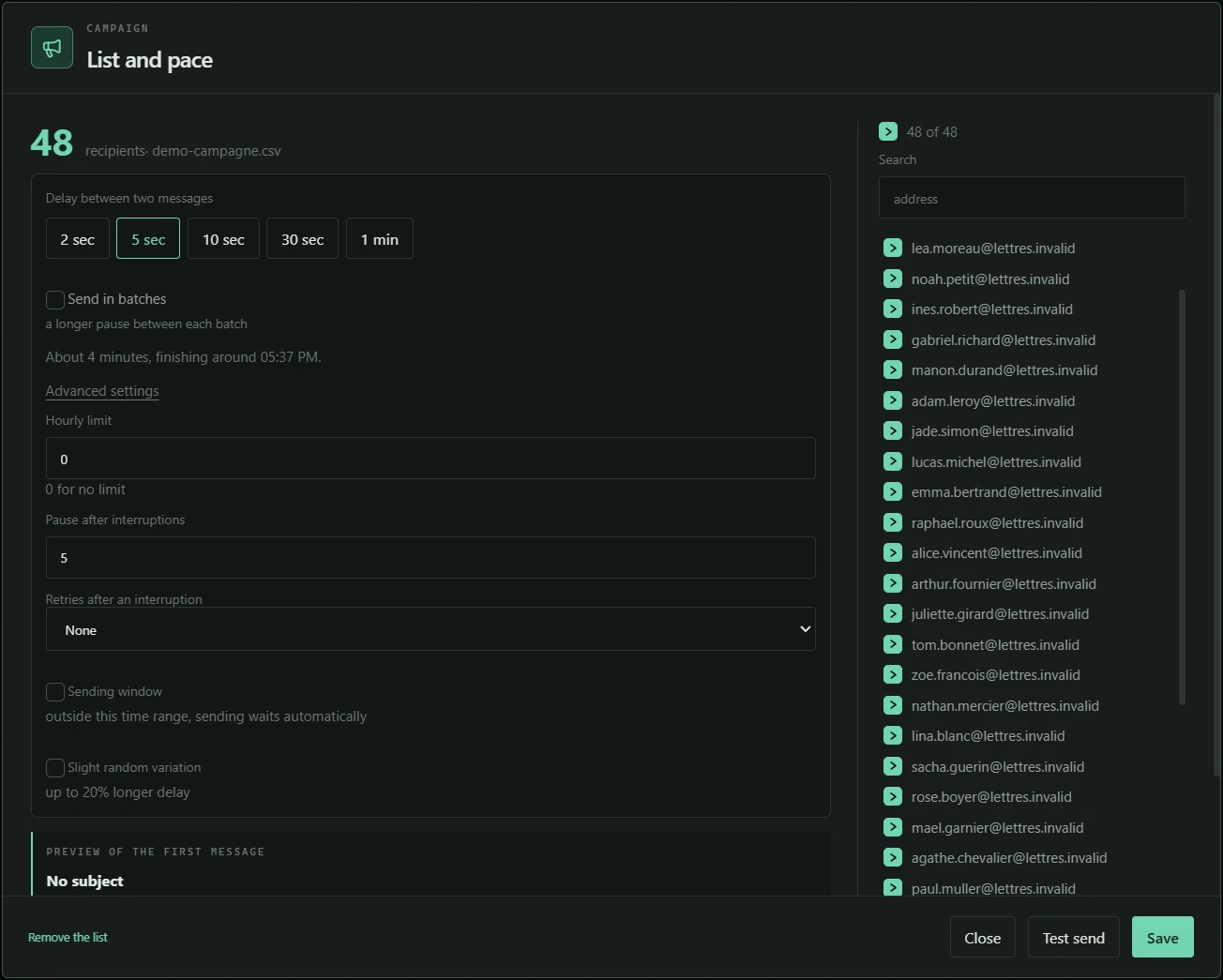Save the campaign pace settings

pos(1163,937)
